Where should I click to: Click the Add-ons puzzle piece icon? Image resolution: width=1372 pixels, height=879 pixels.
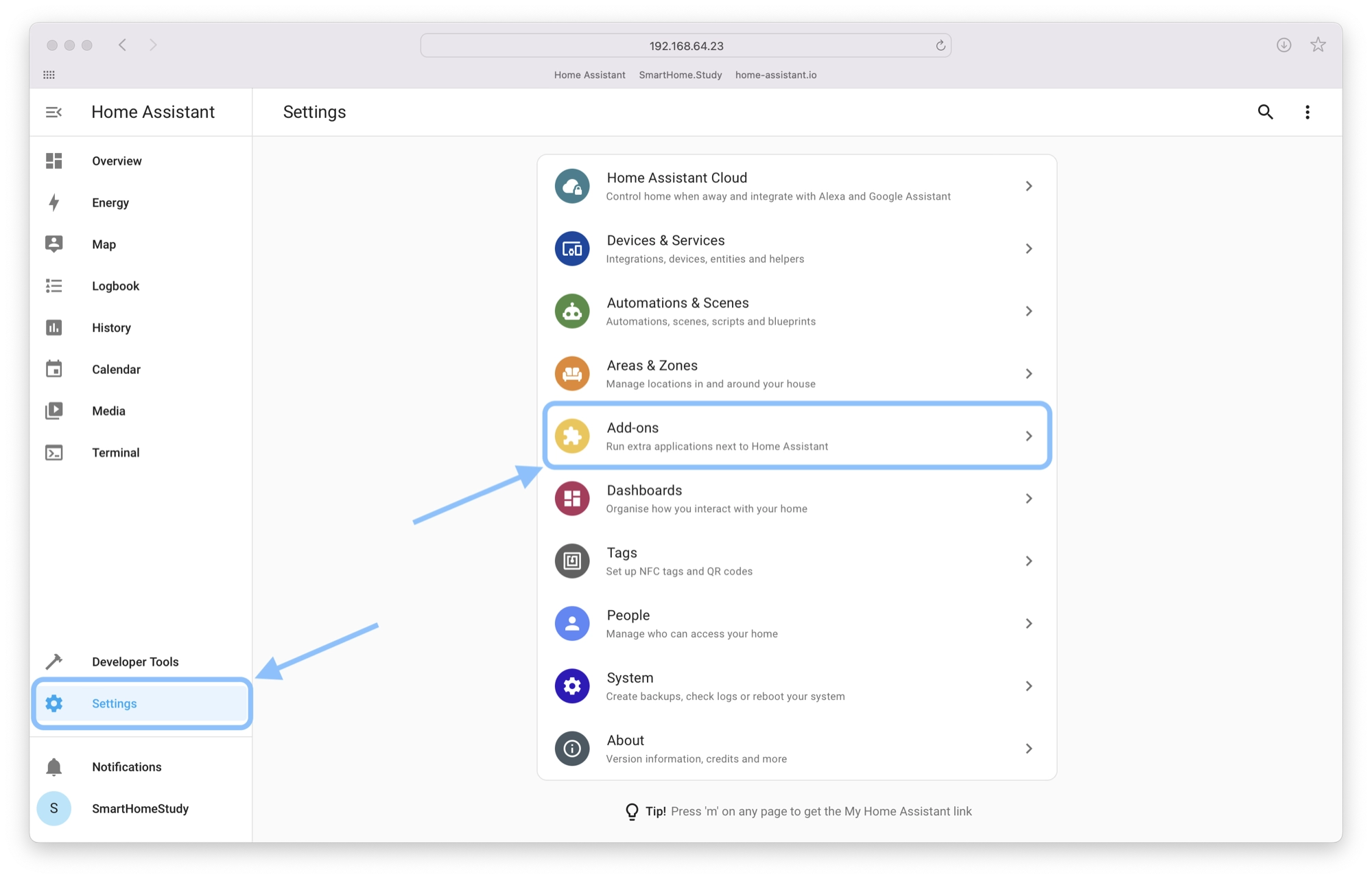(572, 436)
